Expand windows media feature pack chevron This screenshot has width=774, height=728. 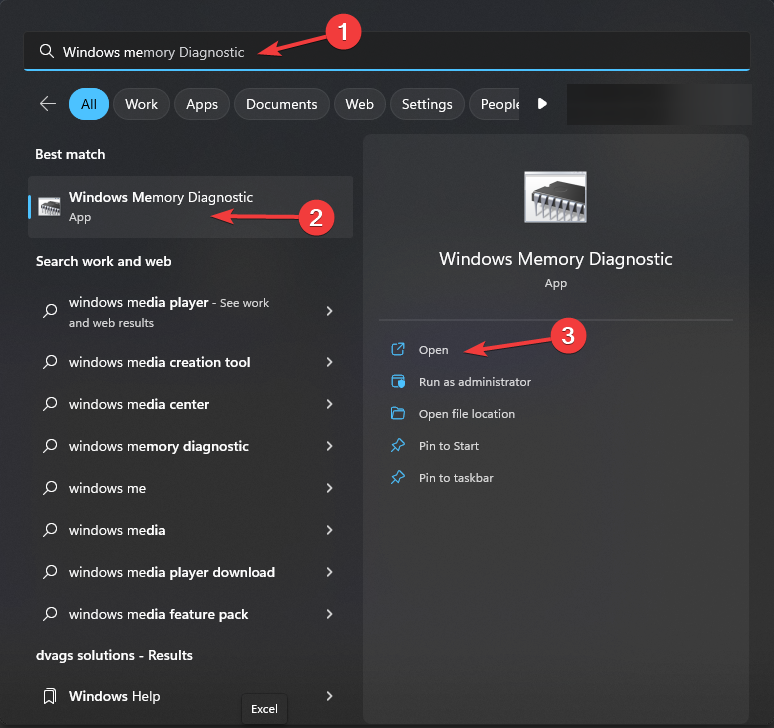[x=329, y=613]
